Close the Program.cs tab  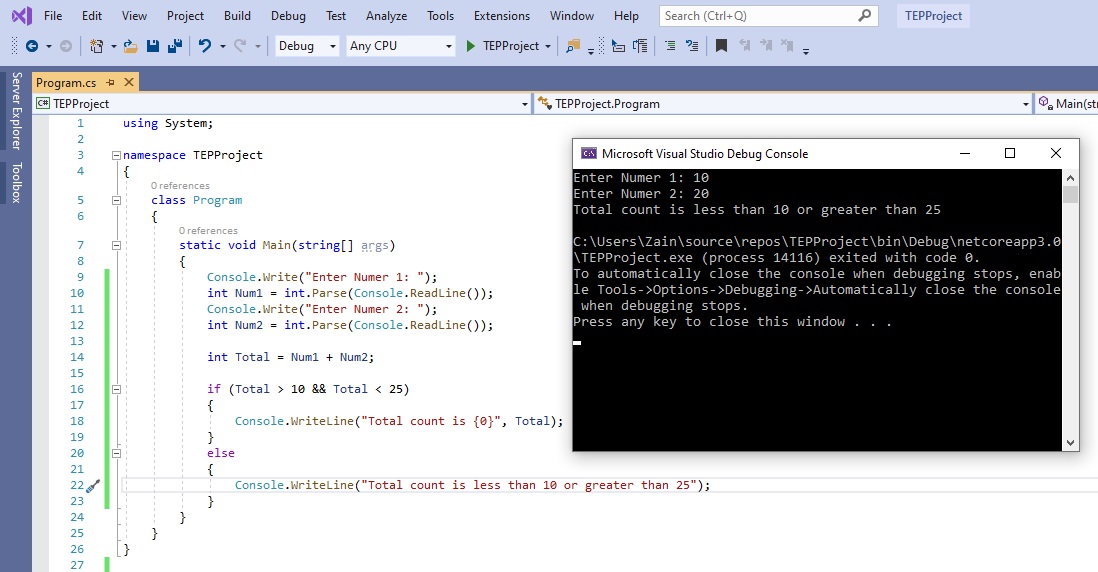coord(129,83)
